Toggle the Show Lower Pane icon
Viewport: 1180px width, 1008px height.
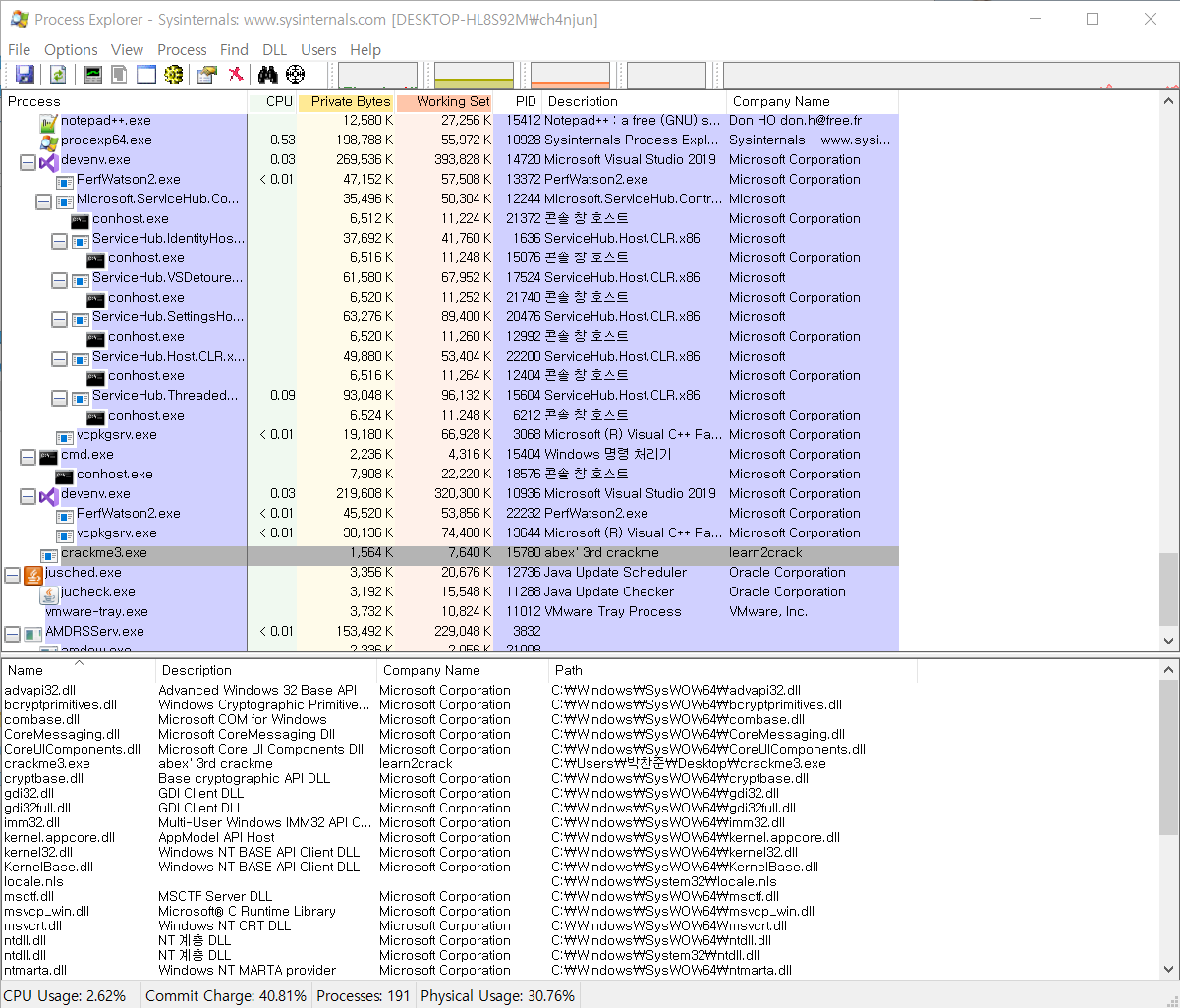(x=146, y=75)
